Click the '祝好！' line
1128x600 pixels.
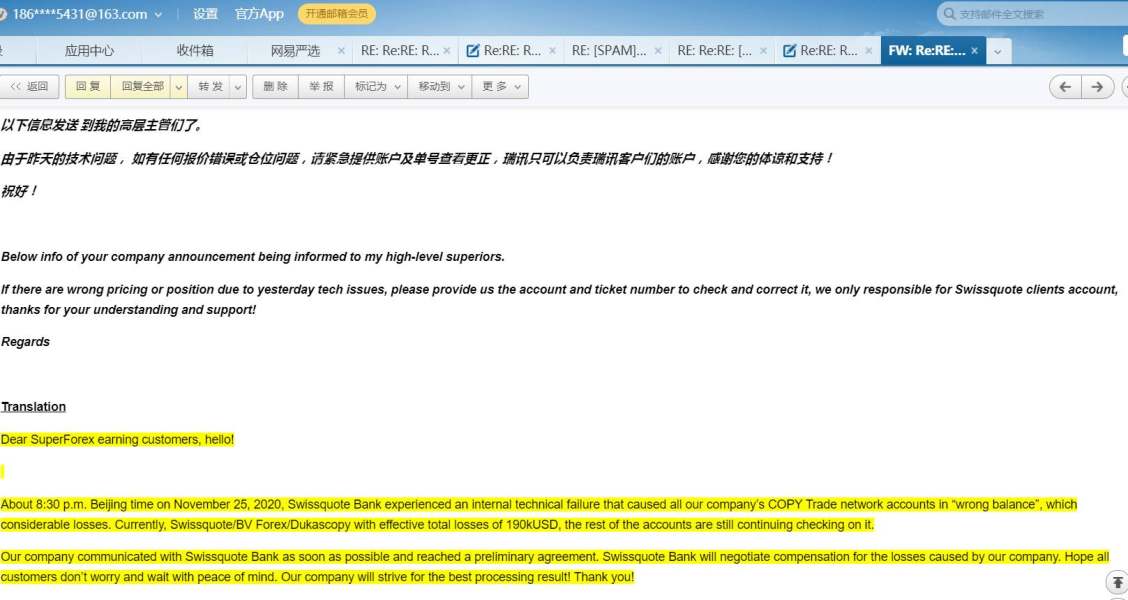click(19, 191)
